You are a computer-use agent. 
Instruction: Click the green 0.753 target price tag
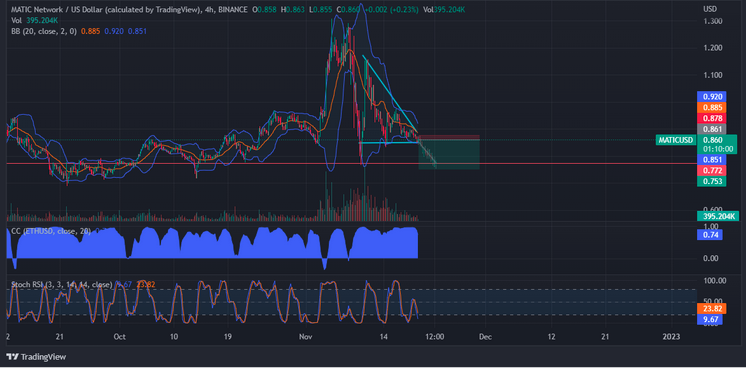711,181
